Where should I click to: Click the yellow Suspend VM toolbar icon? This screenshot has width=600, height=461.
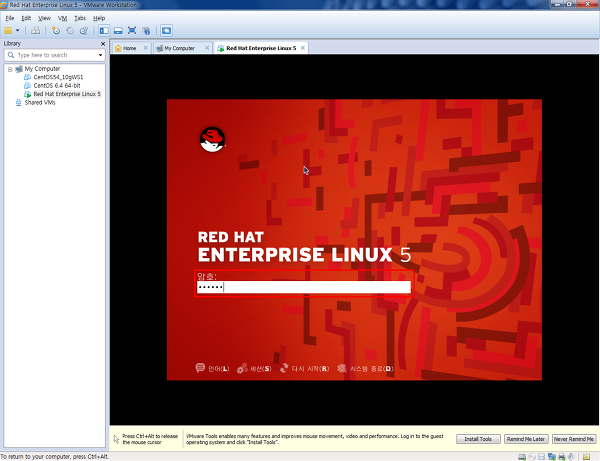tap(8, 31)
